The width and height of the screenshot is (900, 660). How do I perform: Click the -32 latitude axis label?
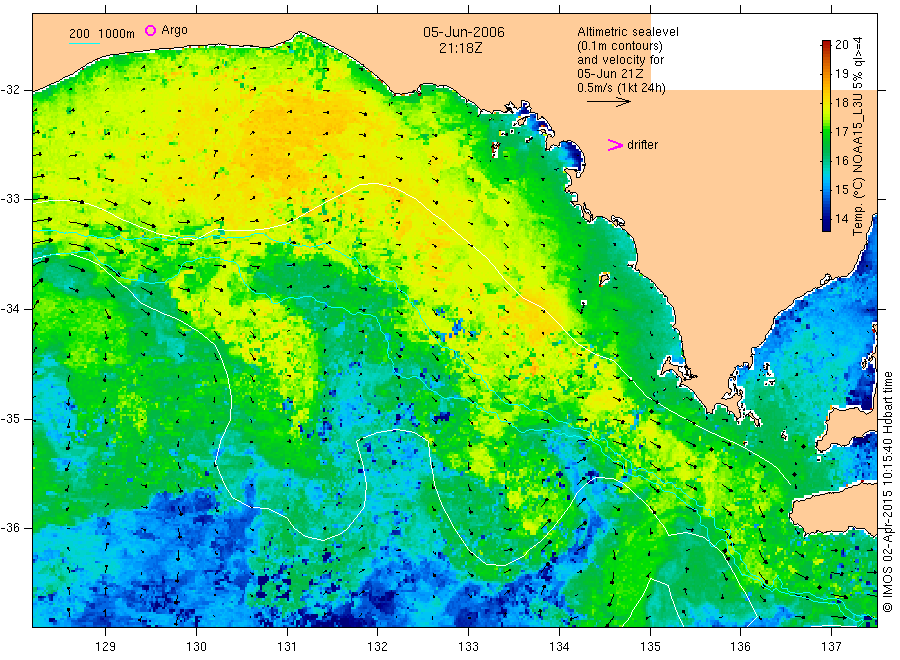pyautogui.click(x=10, y=90)
